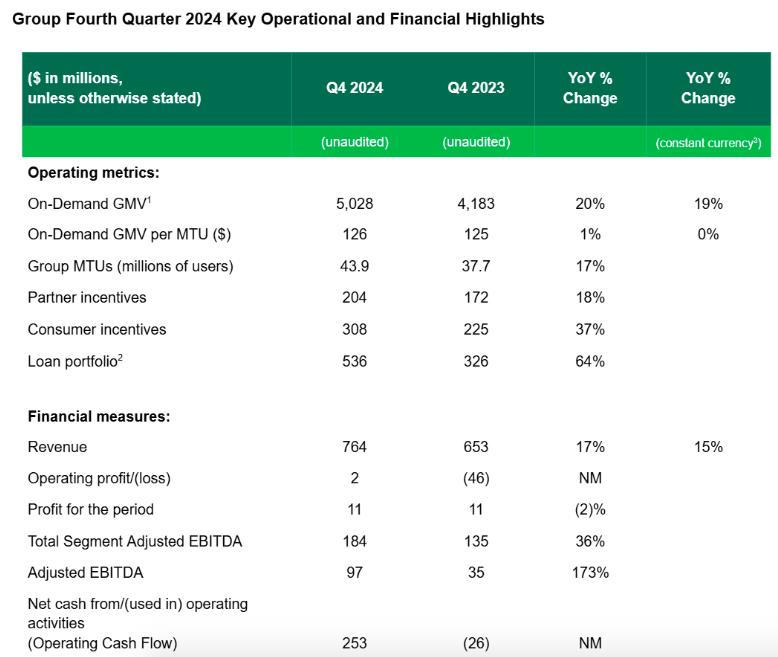Image resolution: width=778 pixels, height=657 pixels.
Task: Select the 37% Consumer incentives change
Action: 590,329
